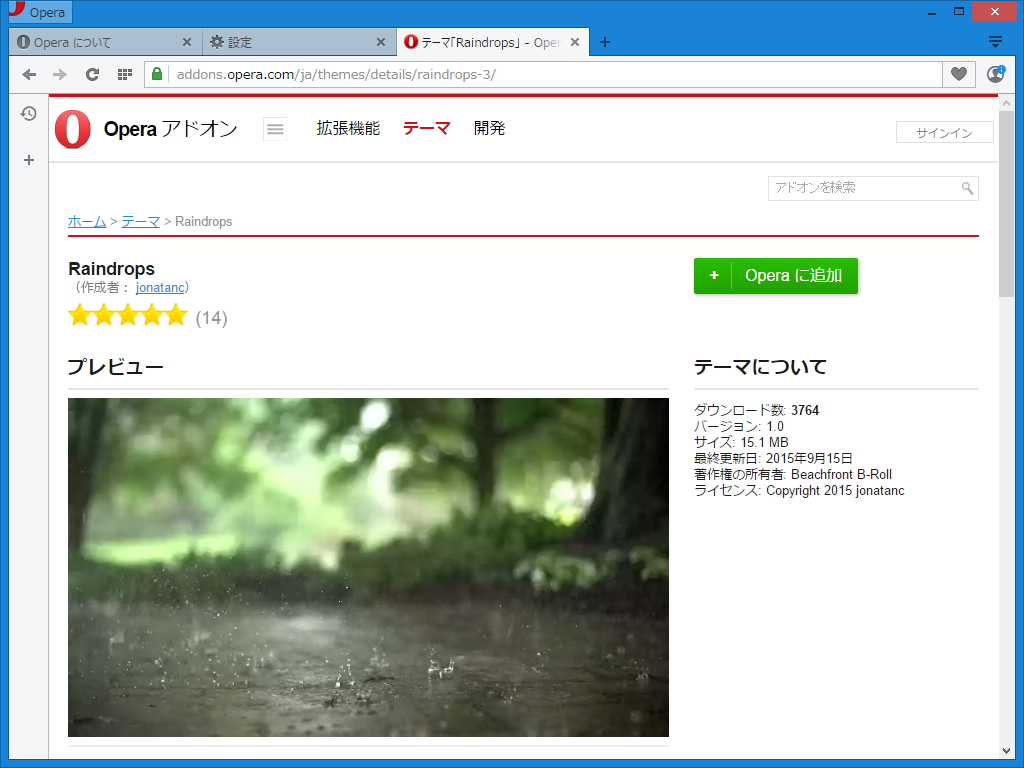Click the サインイン button
The height and width of the screenshot is (768, 1024).
[944, 131]
